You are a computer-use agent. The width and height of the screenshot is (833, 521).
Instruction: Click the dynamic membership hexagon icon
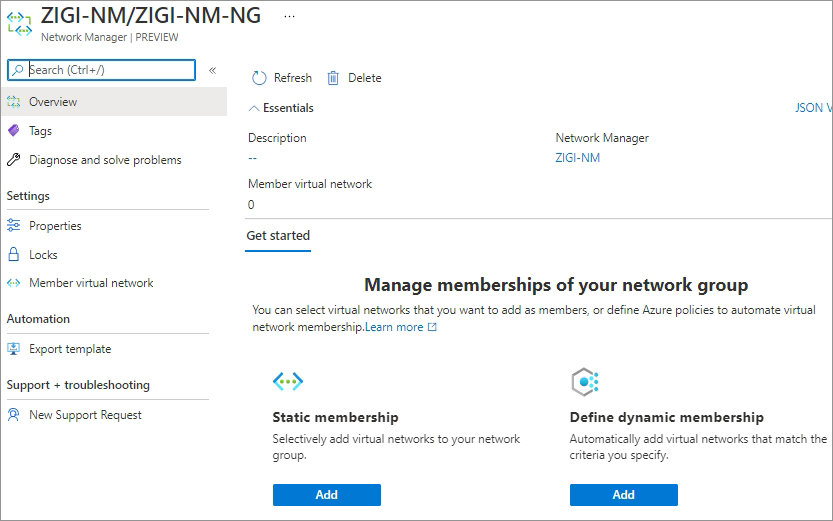coord(584,381)
